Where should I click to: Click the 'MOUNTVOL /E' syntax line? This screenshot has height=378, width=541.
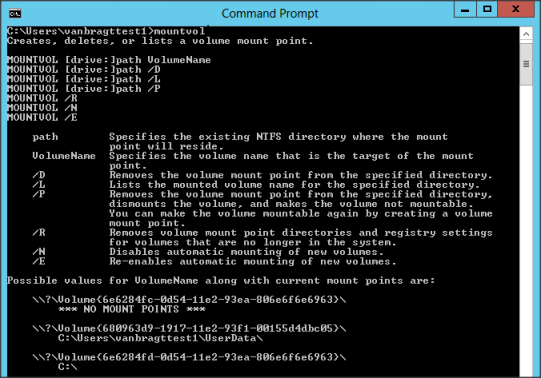pyautogui.click(x=42, y=118)
